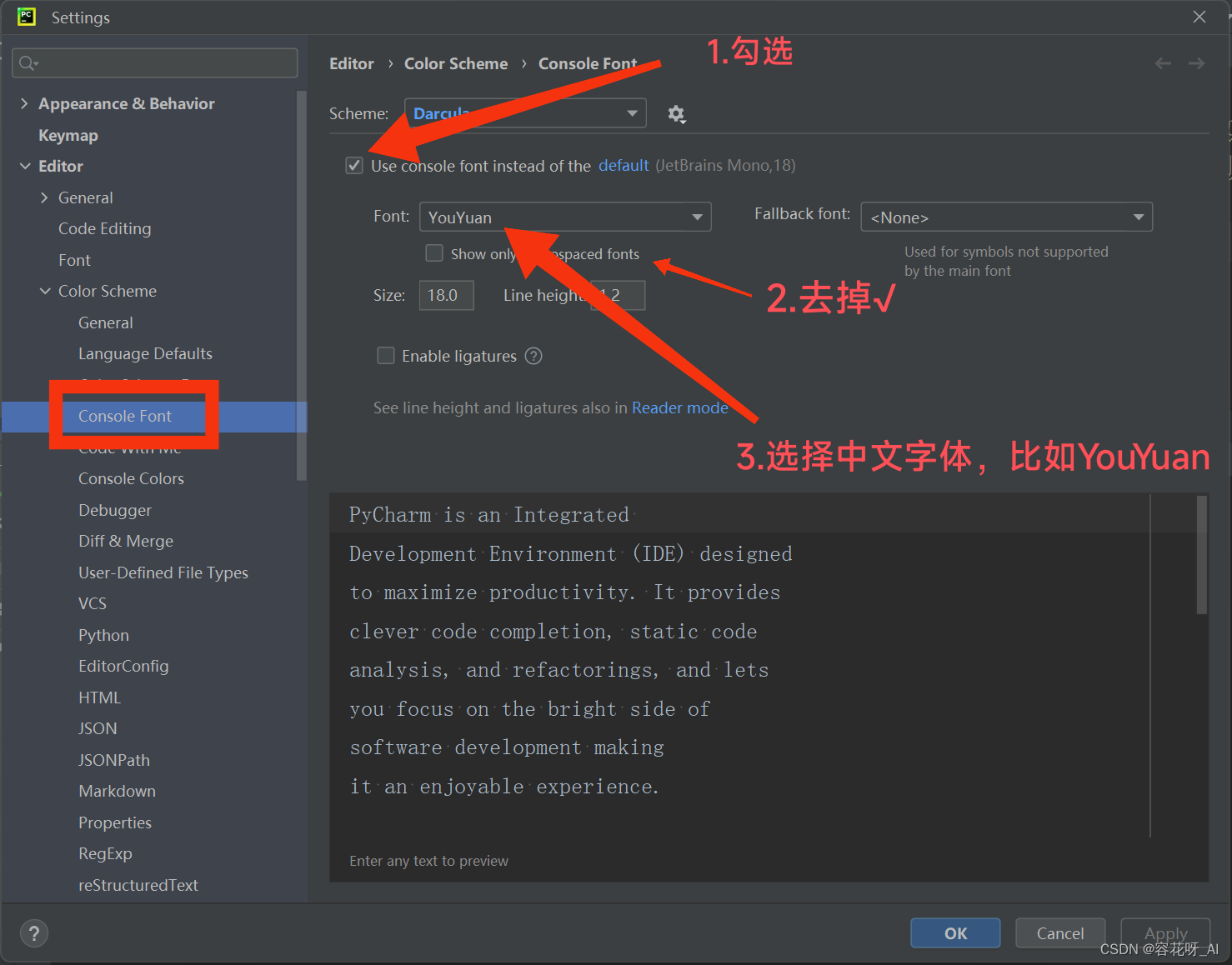Click the Cancel button
This screenshot has width=1232, height=965.
1060,933
